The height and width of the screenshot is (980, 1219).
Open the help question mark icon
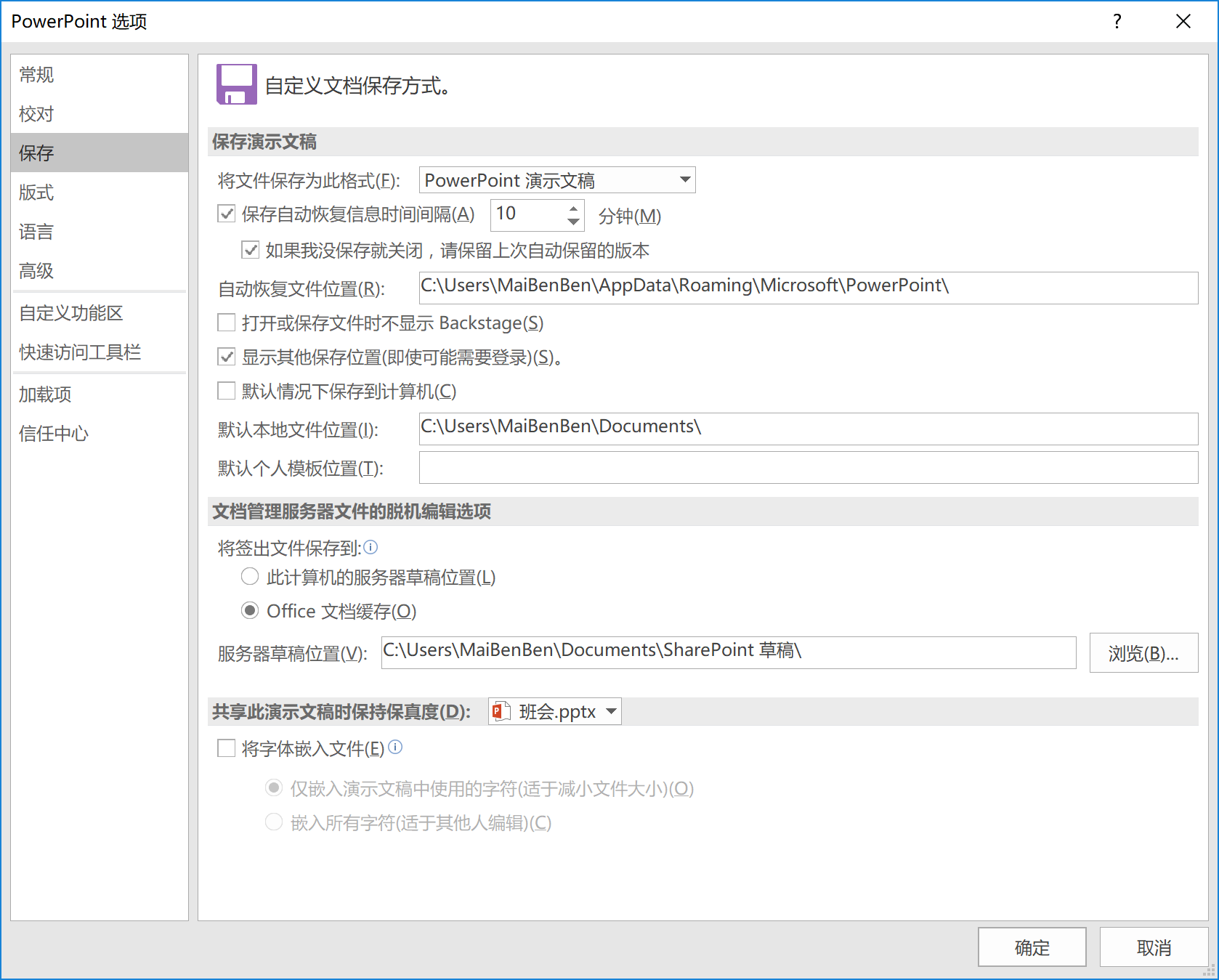coord(1117,21)
